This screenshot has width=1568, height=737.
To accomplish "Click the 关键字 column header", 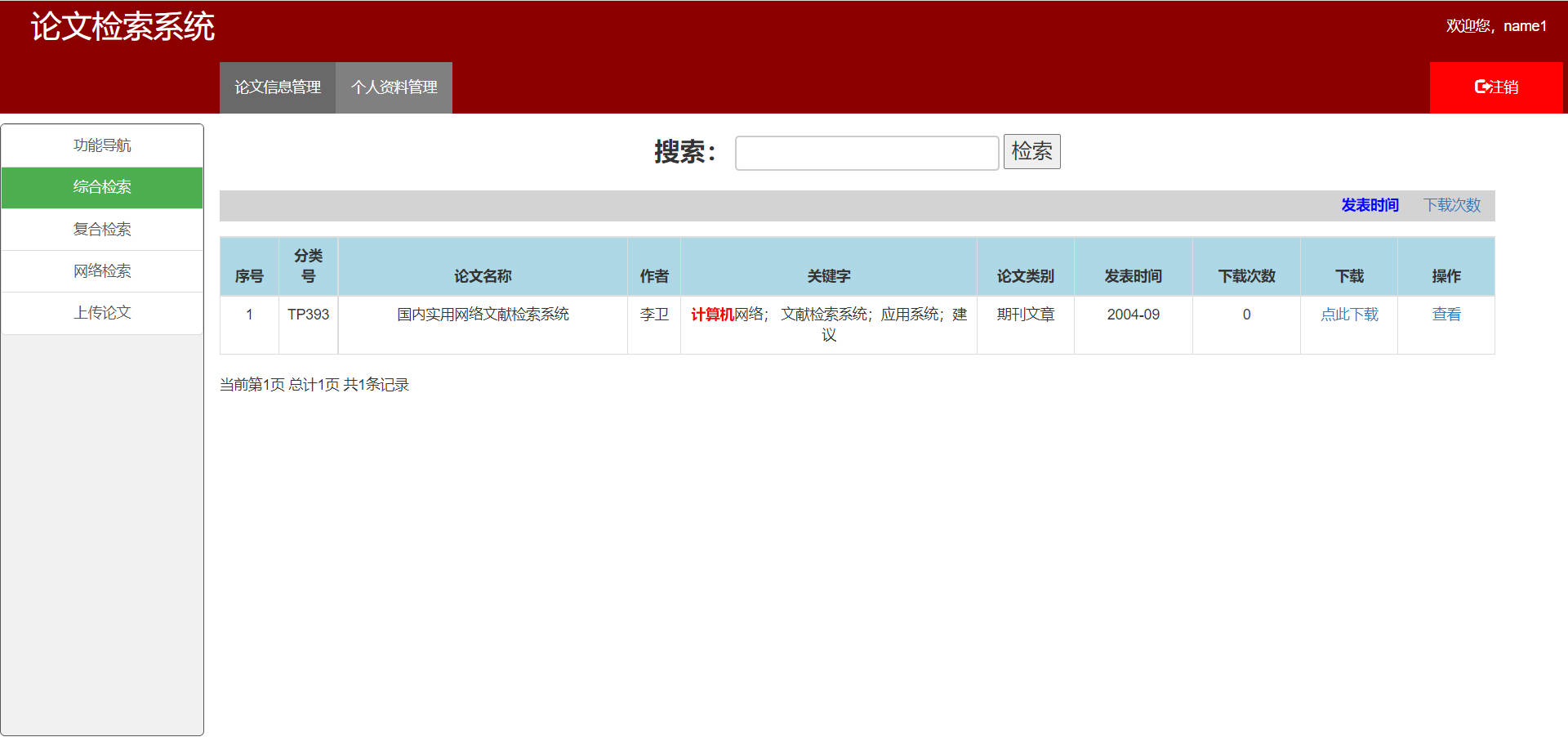I will [x=828, y=276].
